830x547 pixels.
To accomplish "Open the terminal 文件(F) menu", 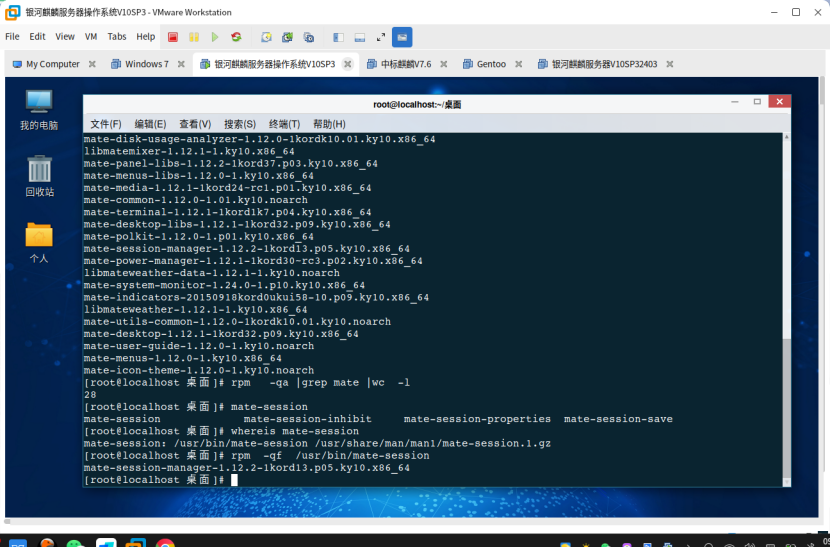I will [106, 124].
